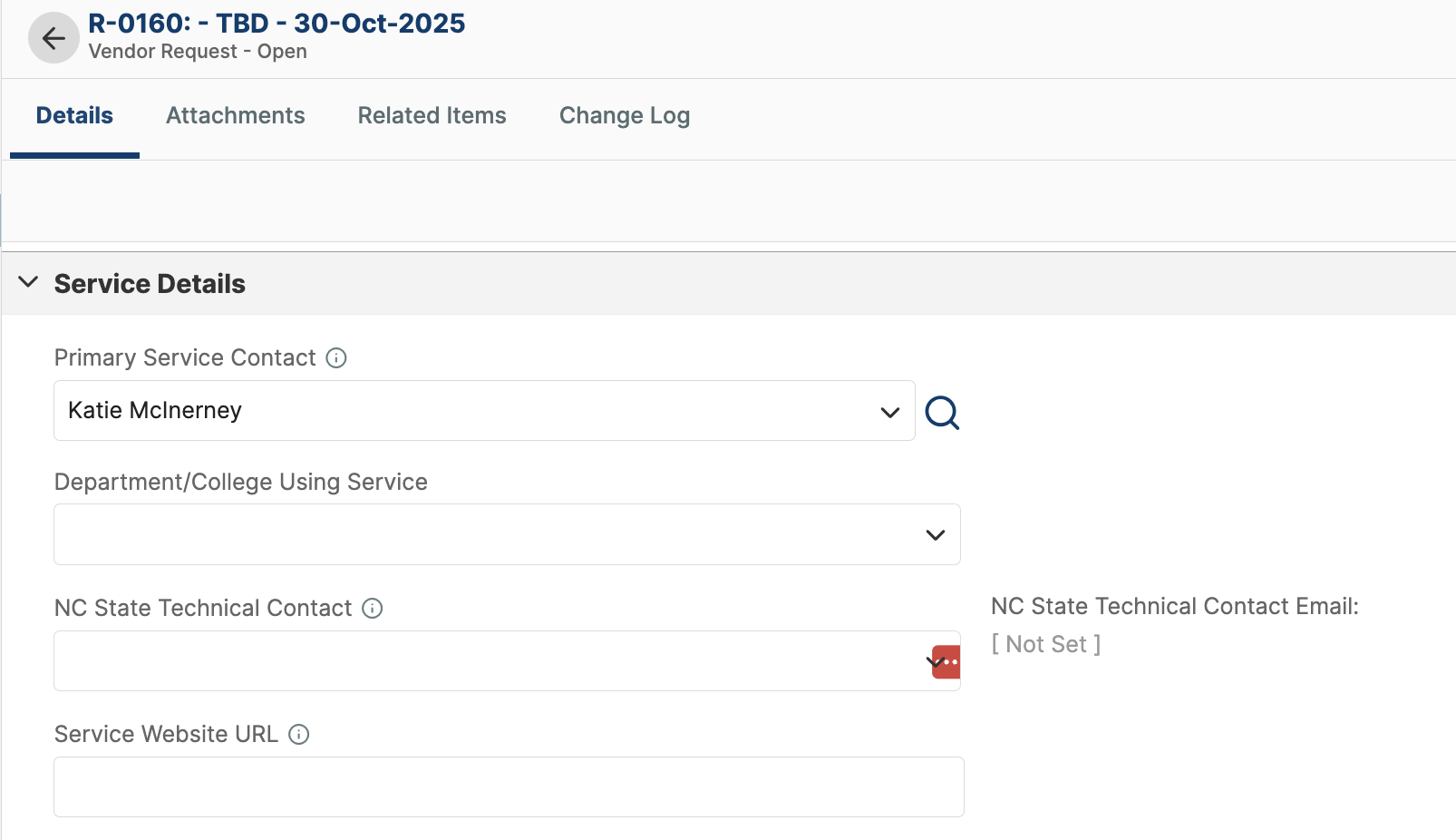Collapse the Service Details section chevron
The height and width of the screenshot is (840, 1456).
pyautogui.click(x=28, y=282)
